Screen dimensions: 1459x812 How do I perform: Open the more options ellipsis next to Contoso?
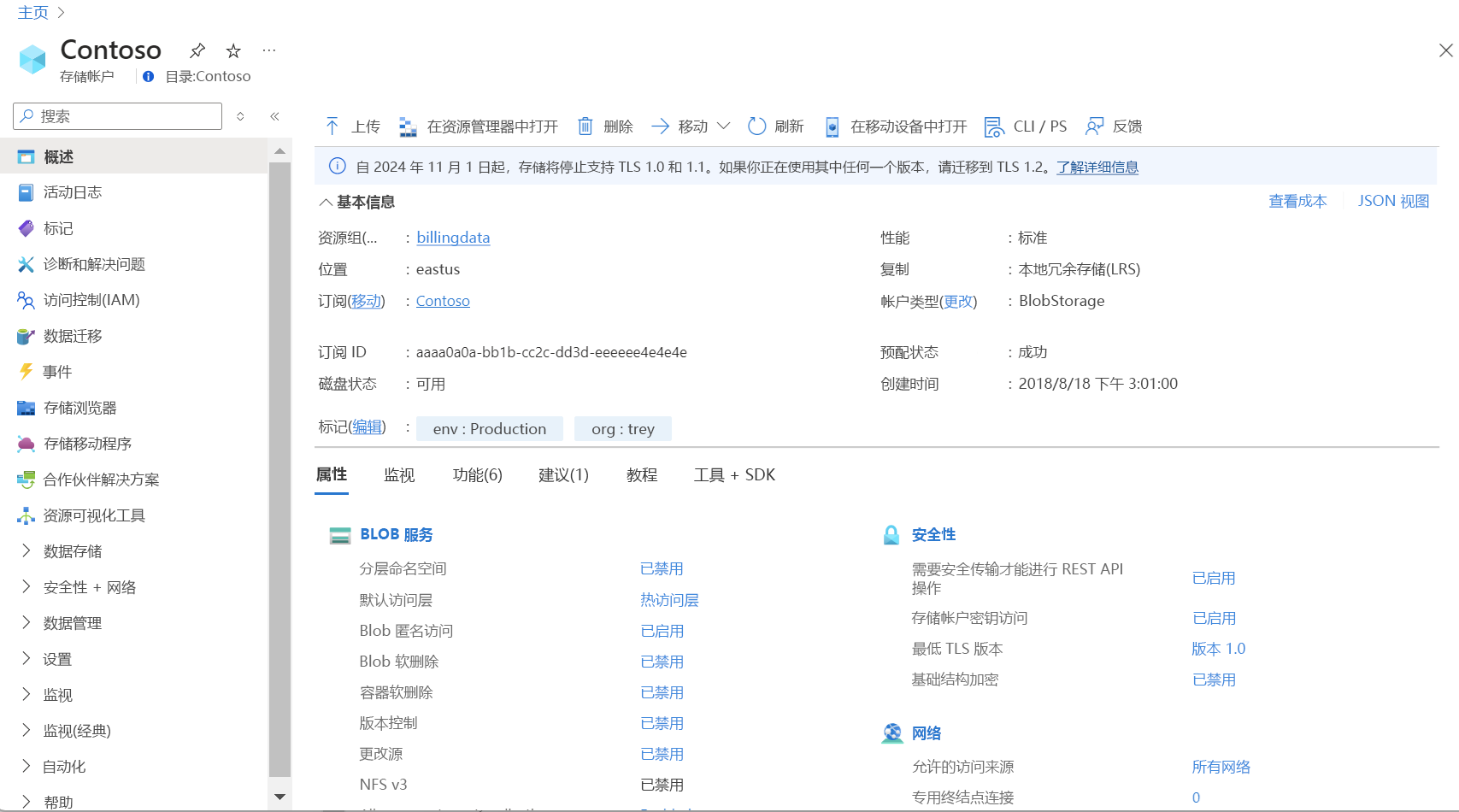269,50
